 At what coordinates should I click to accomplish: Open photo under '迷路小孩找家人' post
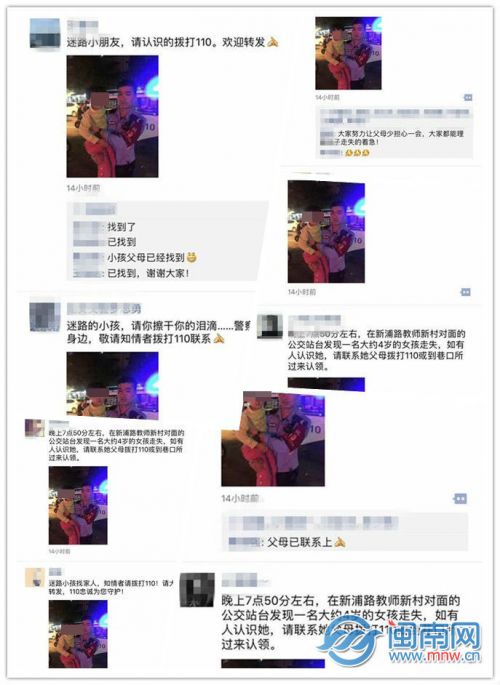point(78,634)
